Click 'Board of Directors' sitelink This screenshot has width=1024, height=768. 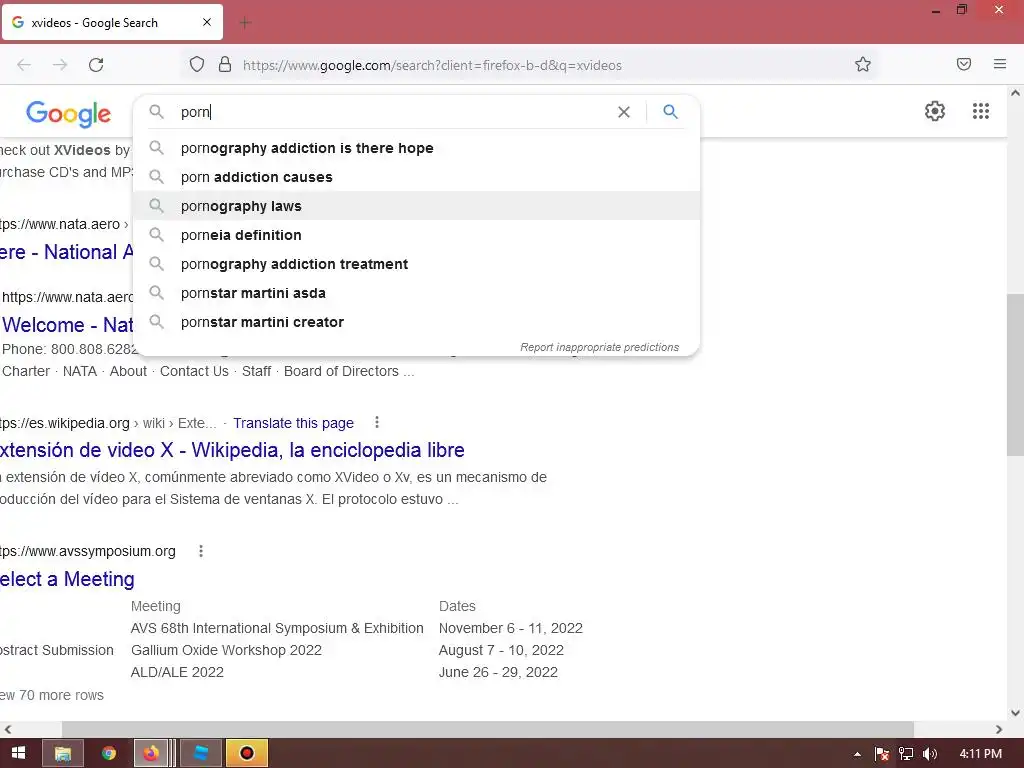pyautogui.click(x=341, y=371)
